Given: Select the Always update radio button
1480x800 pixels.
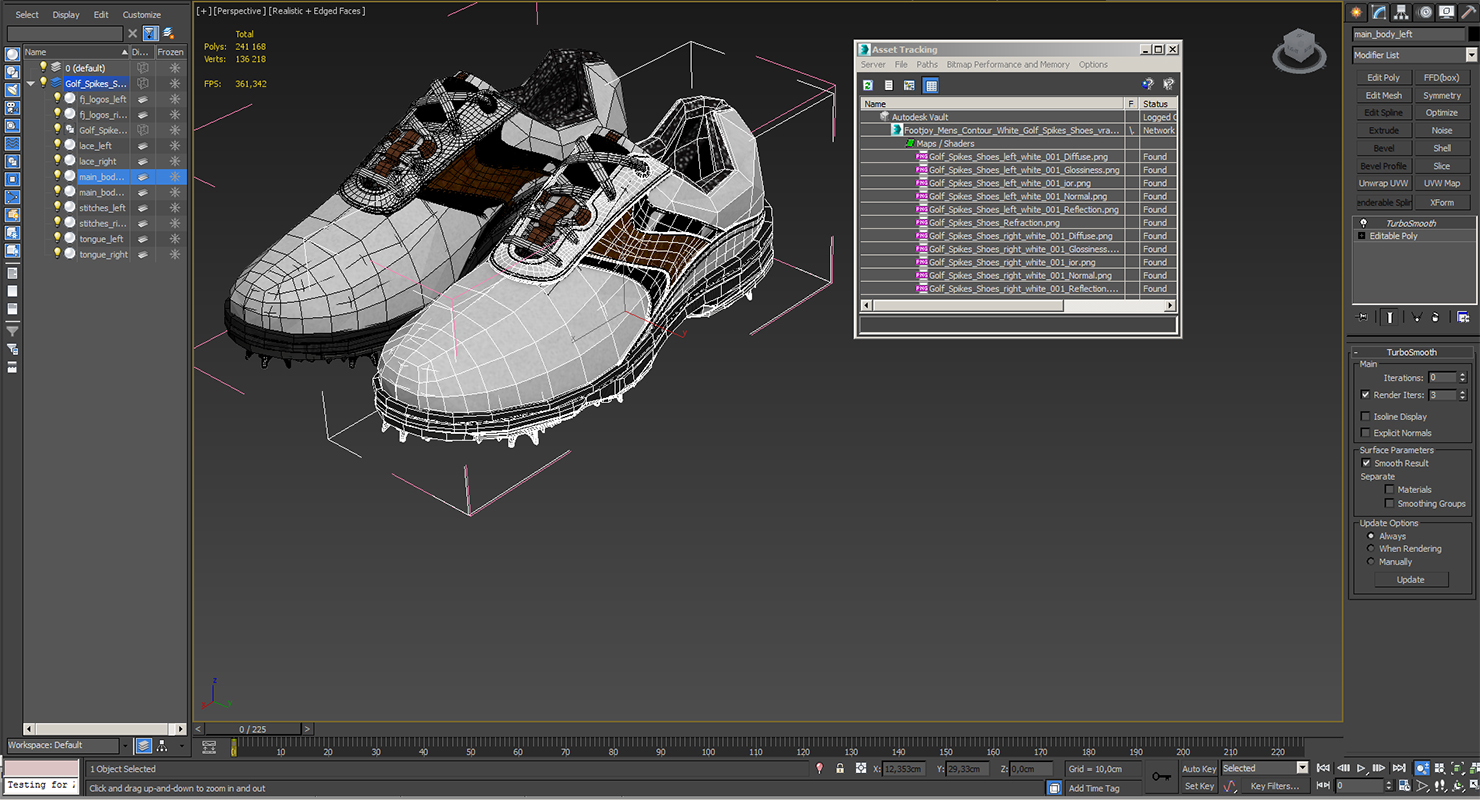Looking at the screenshot, I should click(x=1371, y=536).
